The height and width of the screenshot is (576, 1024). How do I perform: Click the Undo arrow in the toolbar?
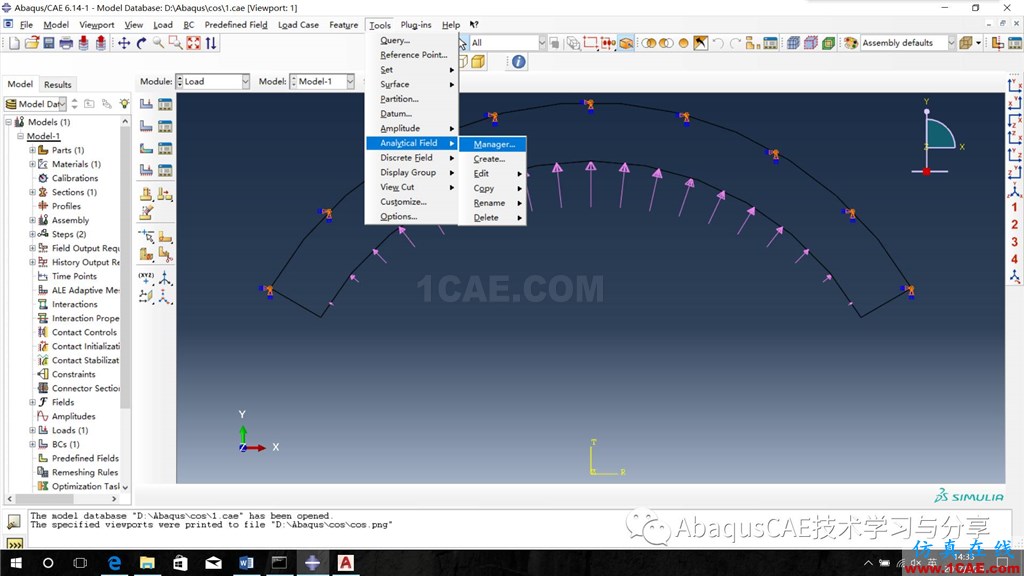tap(718, 43)
